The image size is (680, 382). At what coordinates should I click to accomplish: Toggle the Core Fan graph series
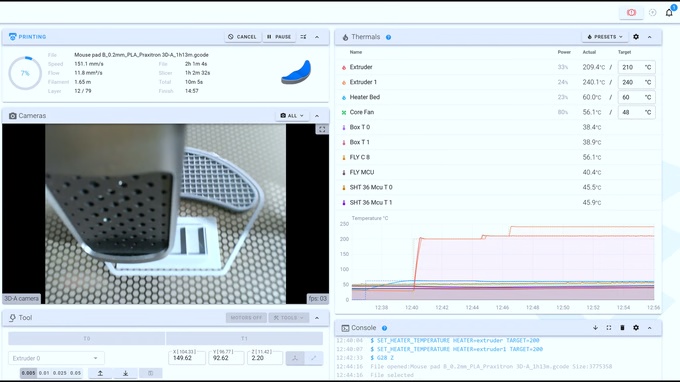tap(344, 112)
